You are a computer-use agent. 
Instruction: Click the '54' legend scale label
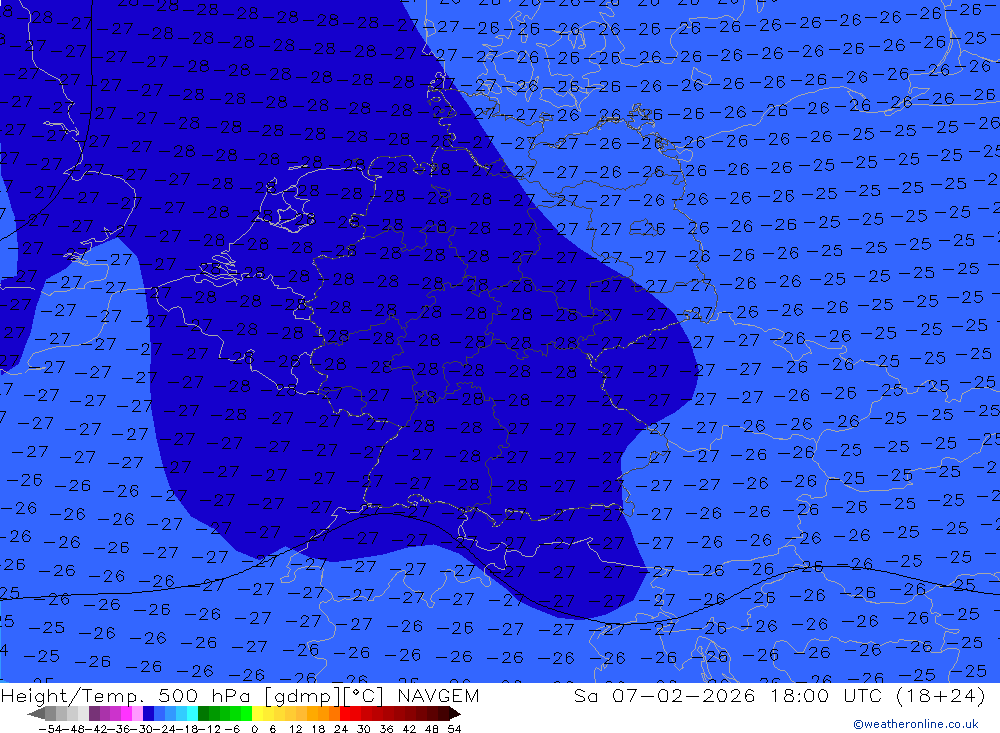[454, 729]
